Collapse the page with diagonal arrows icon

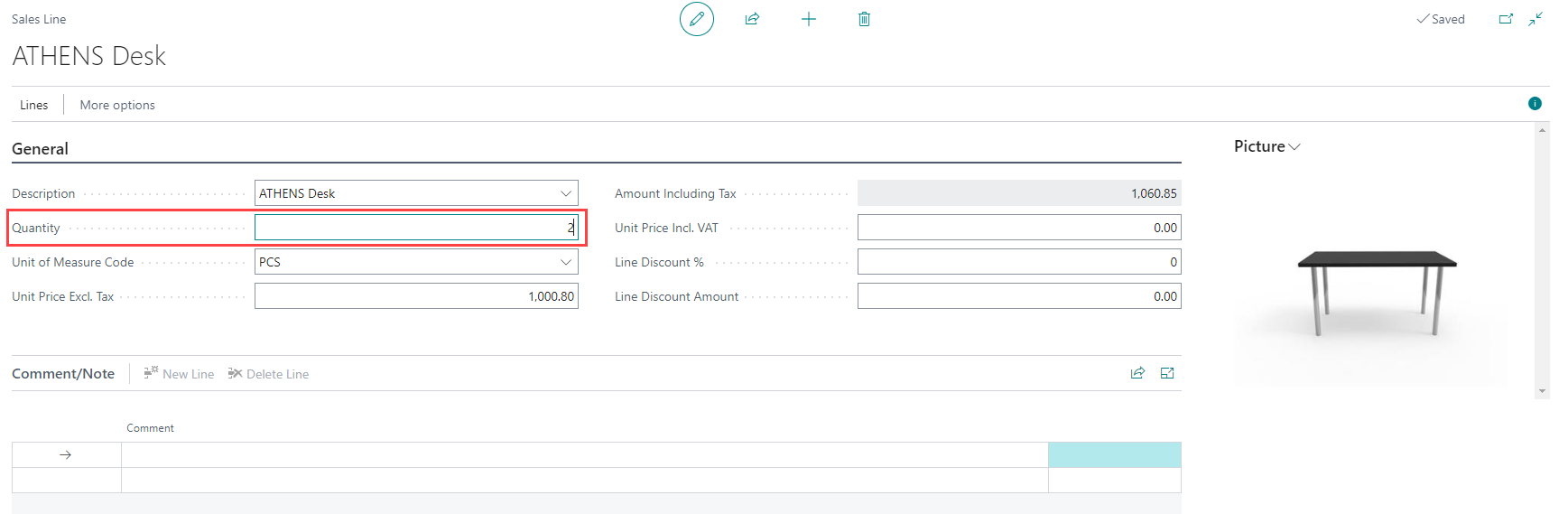click(1536, 19)
